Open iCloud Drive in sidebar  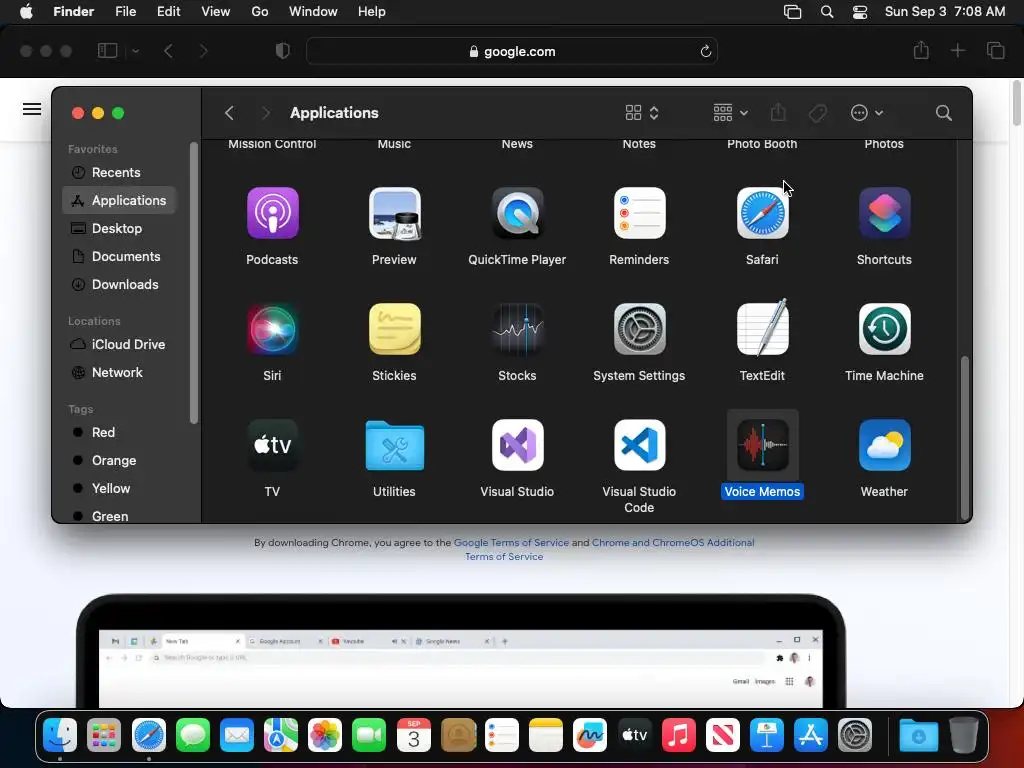point(119,344)
